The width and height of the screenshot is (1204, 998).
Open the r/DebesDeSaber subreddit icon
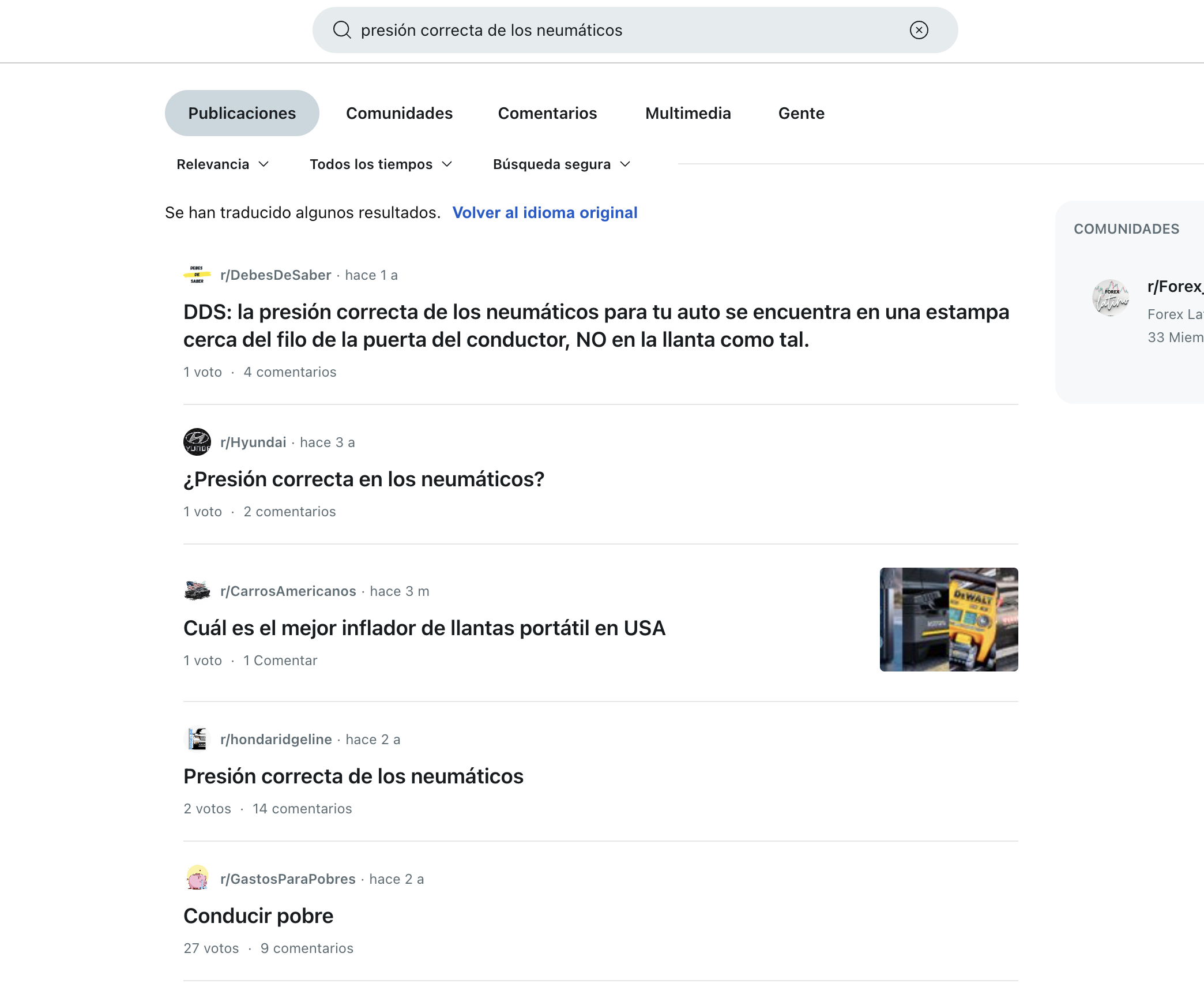[197, 275]
